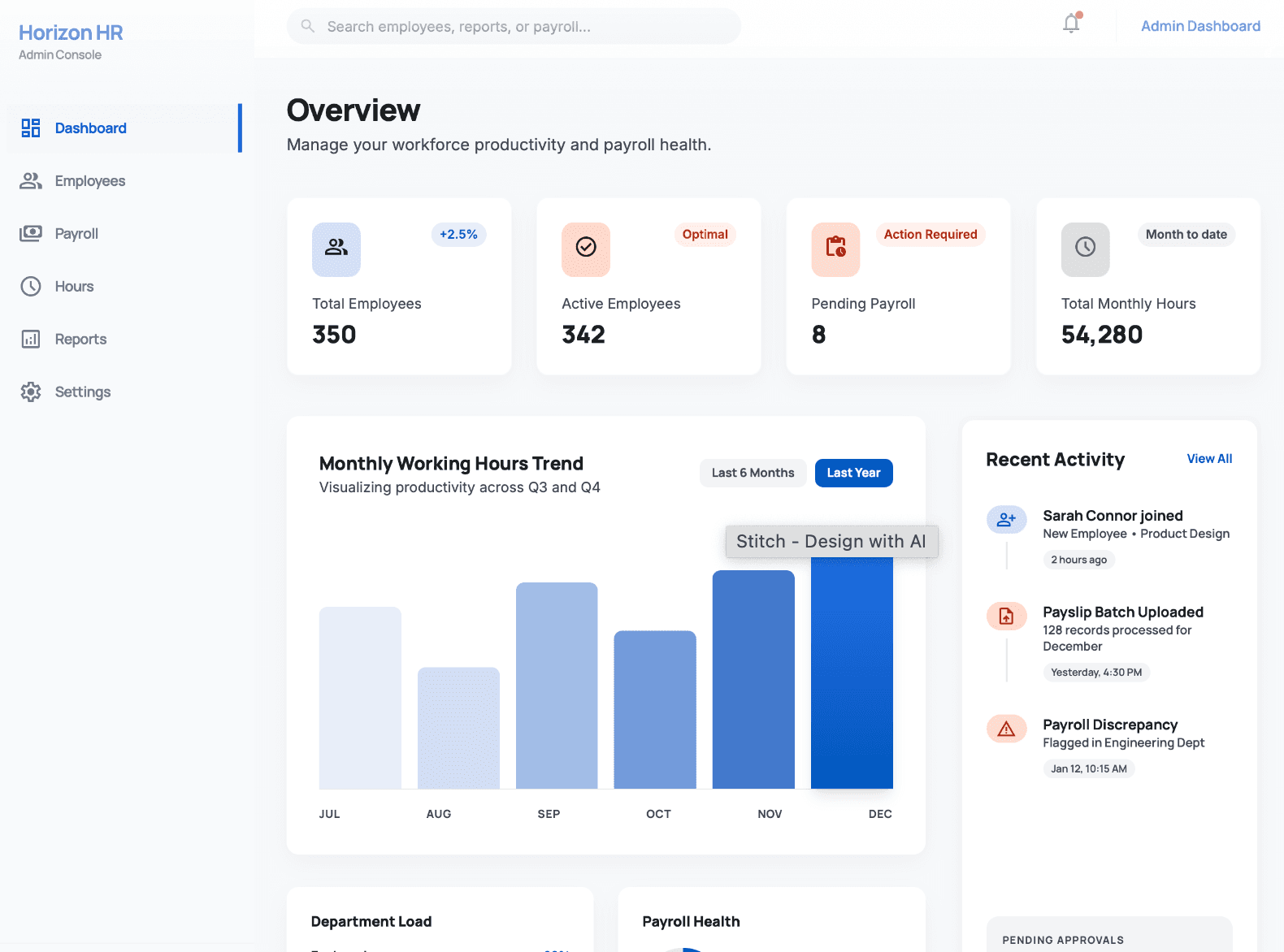
Task: Click the Total Monthly Hours value 54,280
Action: tap(1102, 335)
